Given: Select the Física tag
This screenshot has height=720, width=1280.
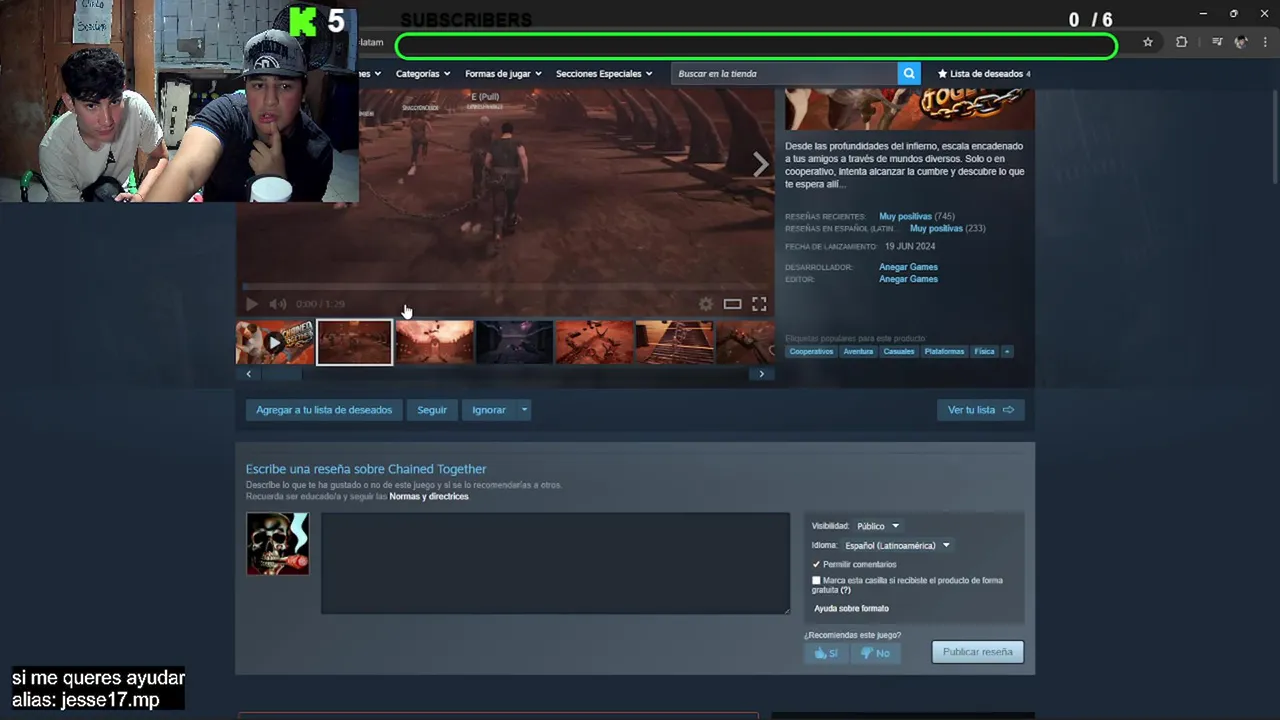Looking at the screenshot, I should pos(984,351).
